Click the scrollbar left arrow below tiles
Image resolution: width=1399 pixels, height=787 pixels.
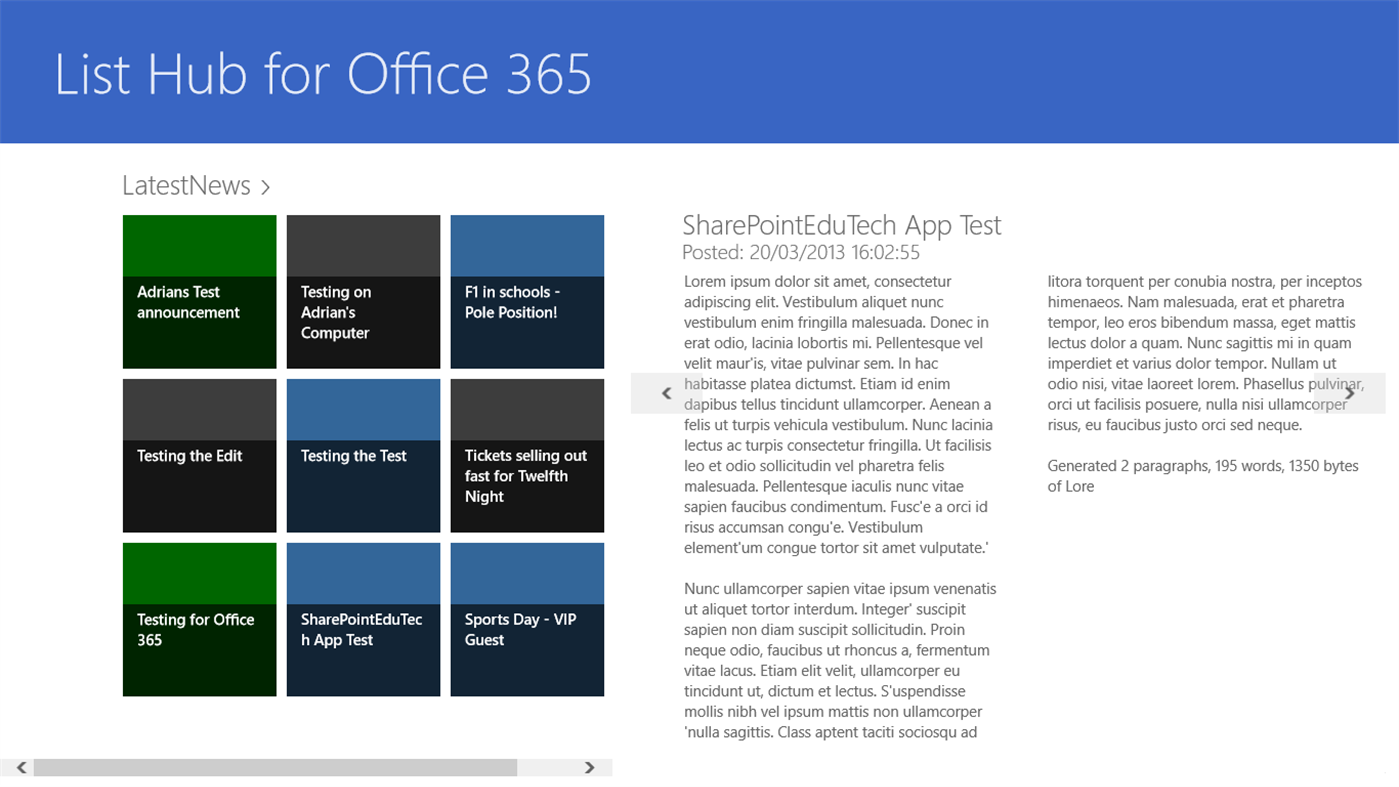click(20, 767)
